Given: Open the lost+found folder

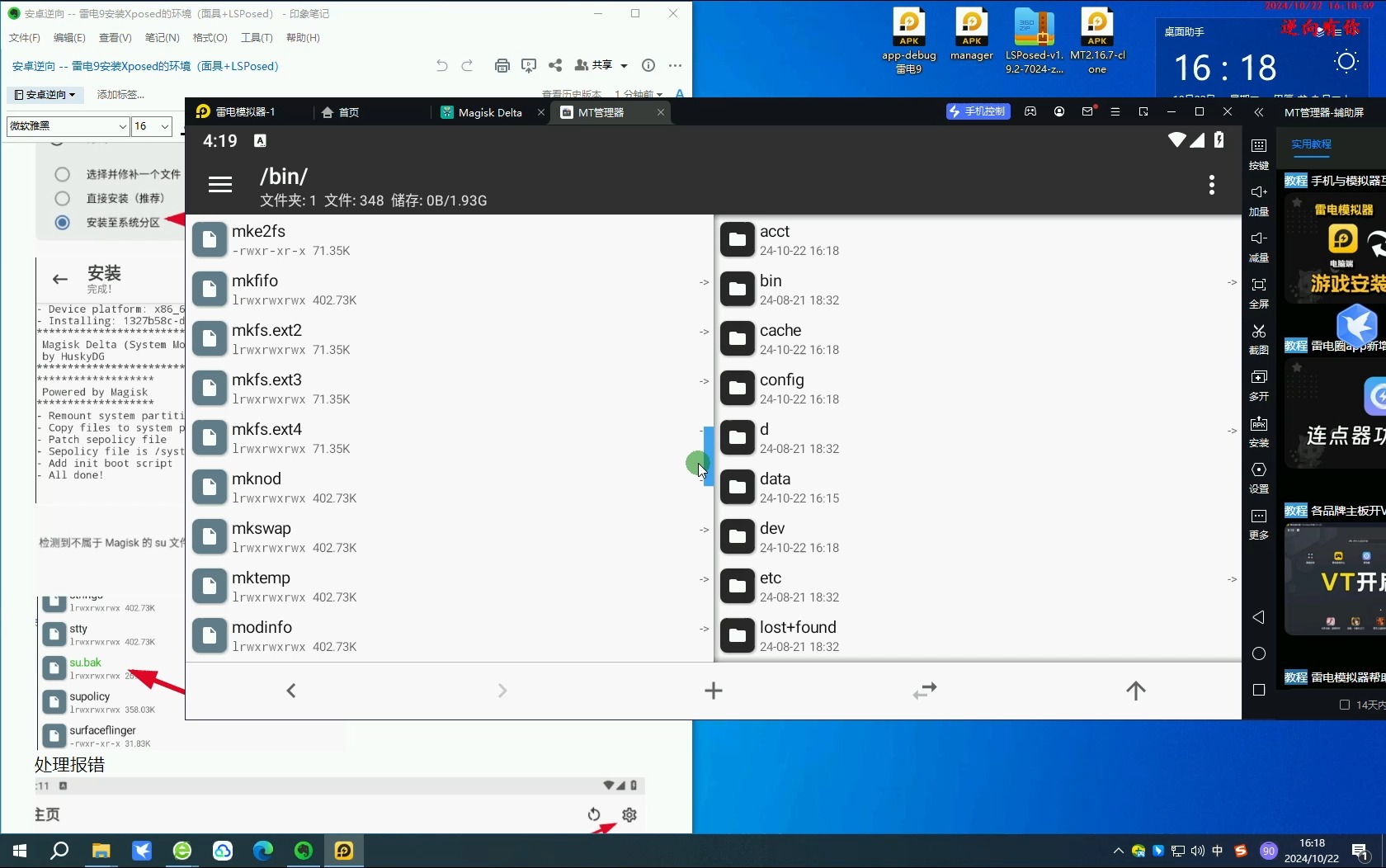Looking at the screenshot, I should [x=978, y=635].
